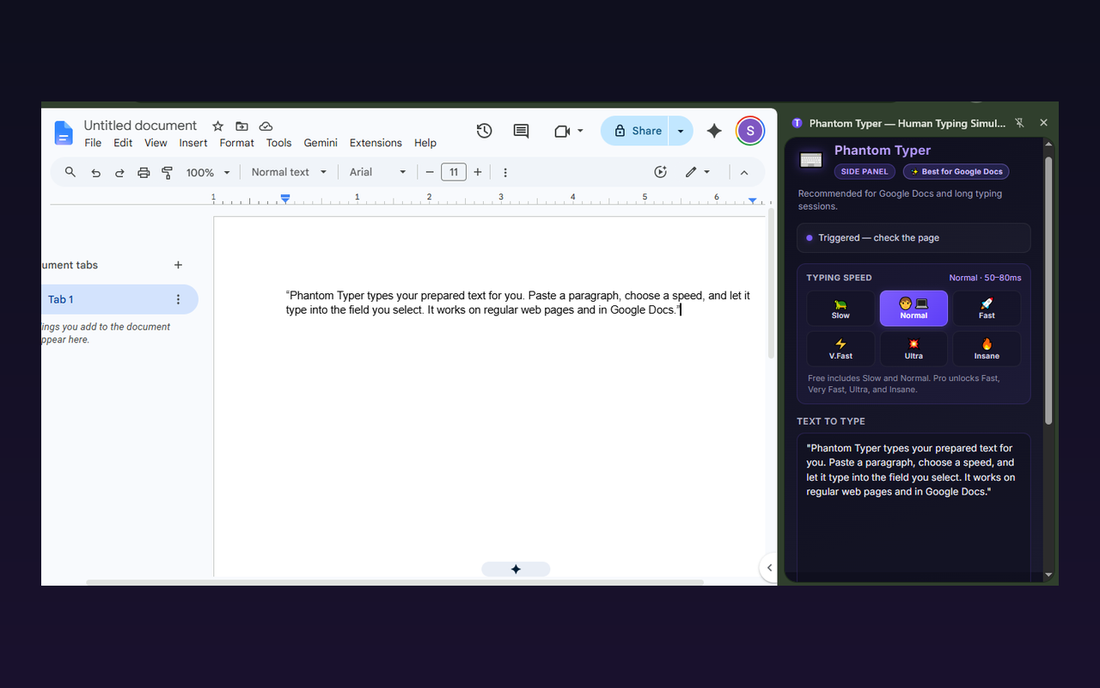Open the View menu
This screenshot has height=688, width=1100.
pos(156,143)
